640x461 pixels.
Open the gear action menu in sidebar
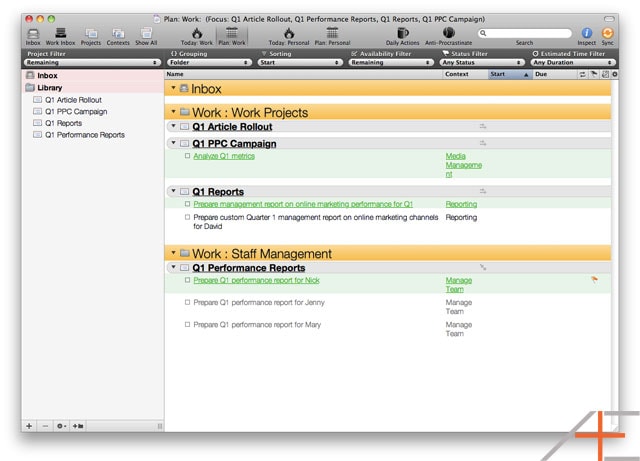[x=61, y=426]
